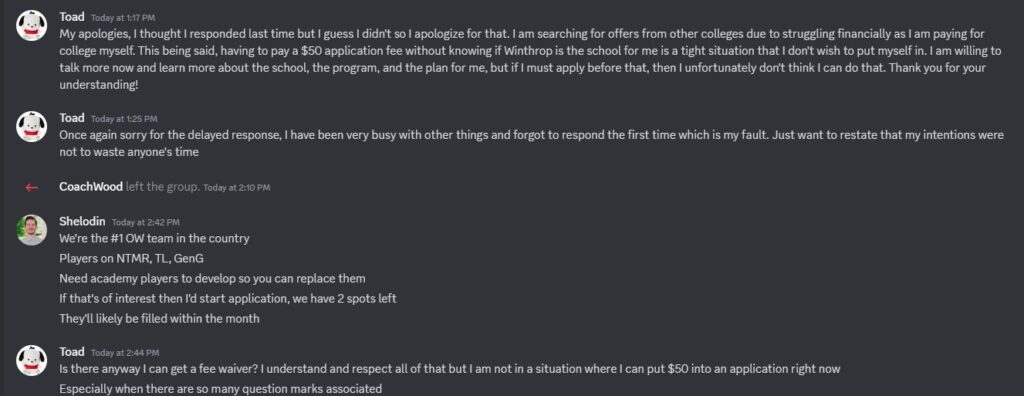Screen dimensions: 1024x396
Task: Click the 'we have 2 spots left' message
Action: tap(228, 299)
